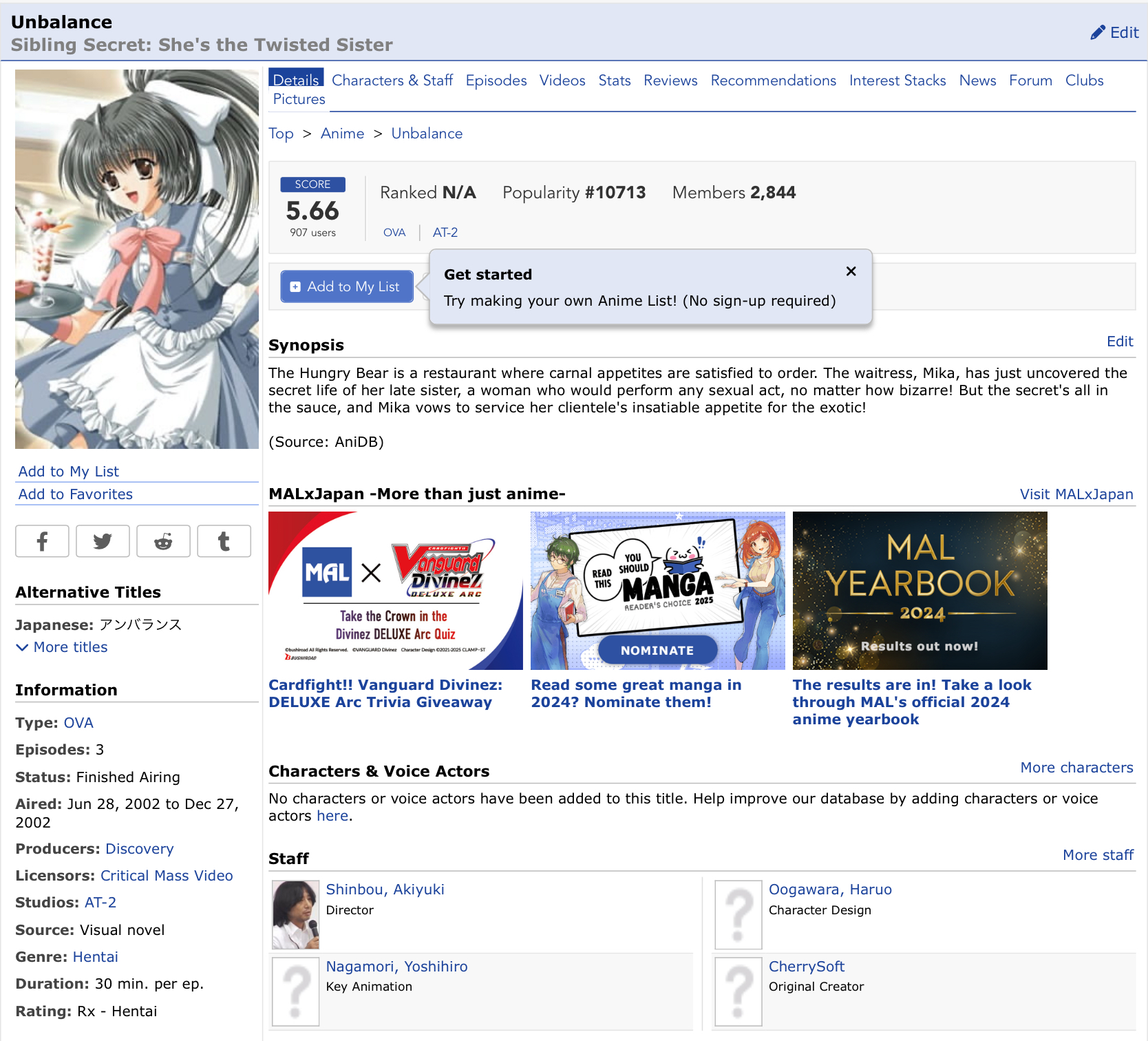Open CherrySoft staff page
This screenshot has height=1041, width=1148.
[x=807, y=967]
